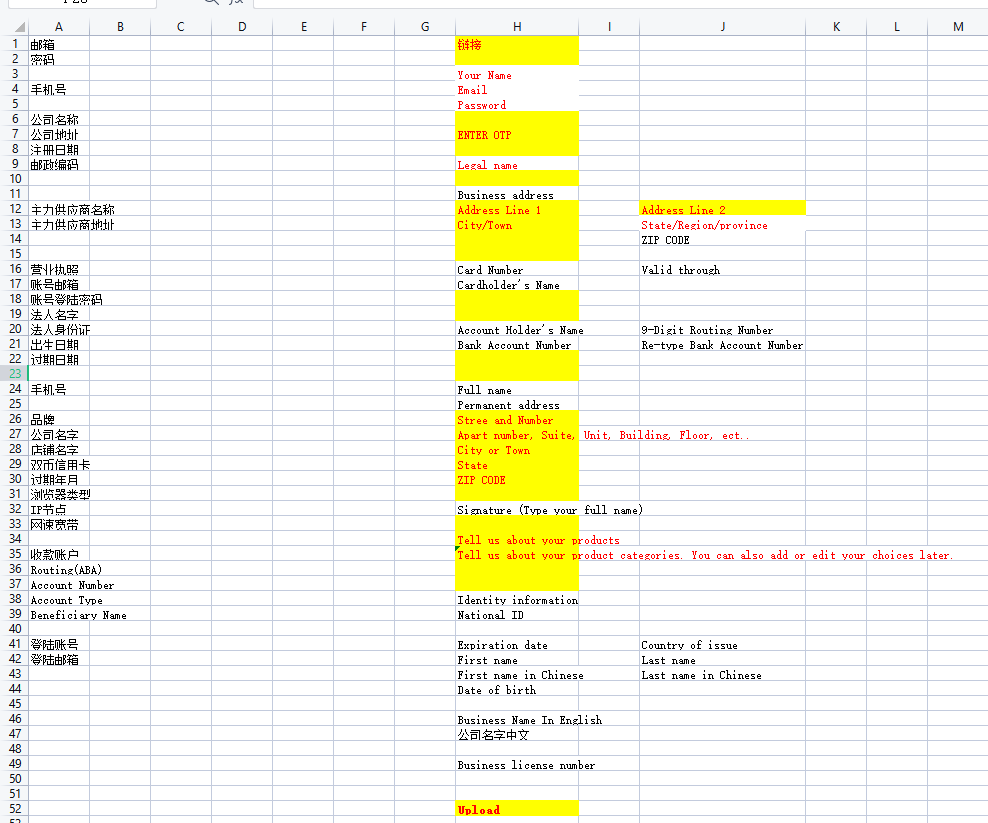Click the 'Business address' cell

click(517, 194)
